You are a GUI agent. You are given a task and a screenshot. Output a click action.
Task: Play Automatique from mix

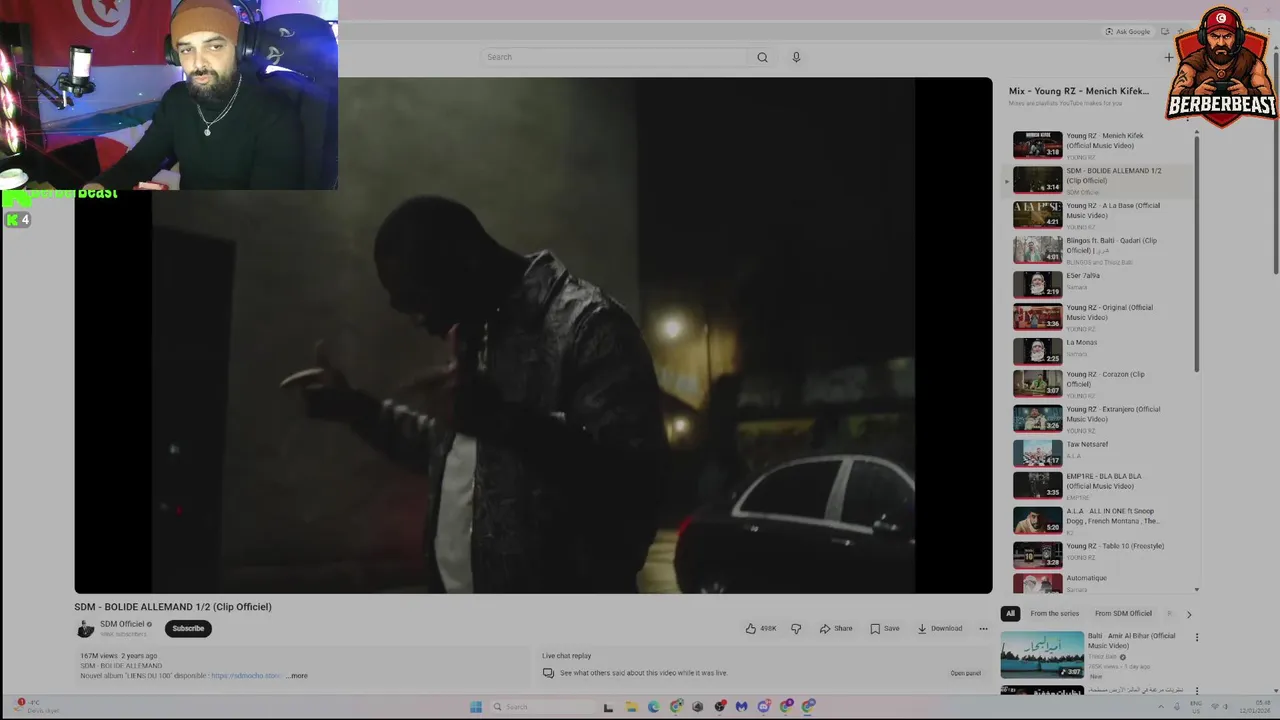(x=1100, y=582)
